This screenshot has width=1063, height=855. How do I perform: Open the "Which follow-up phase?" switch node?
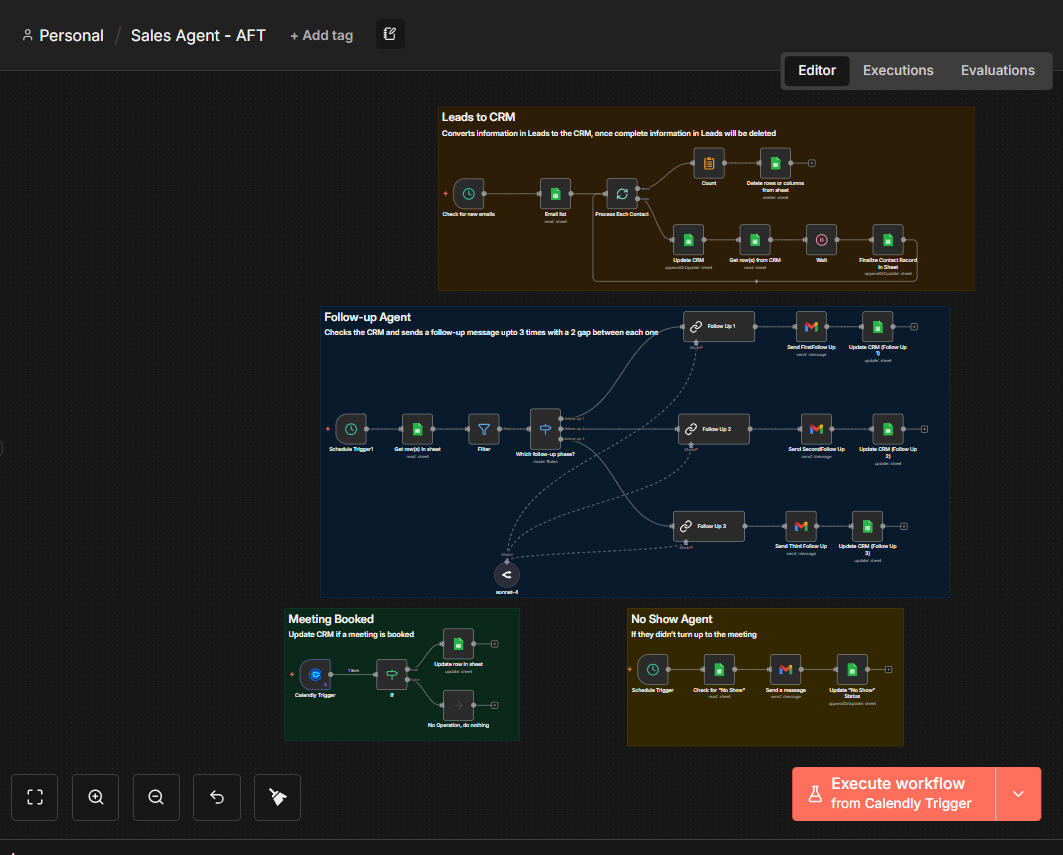click(x=544, y=428)
